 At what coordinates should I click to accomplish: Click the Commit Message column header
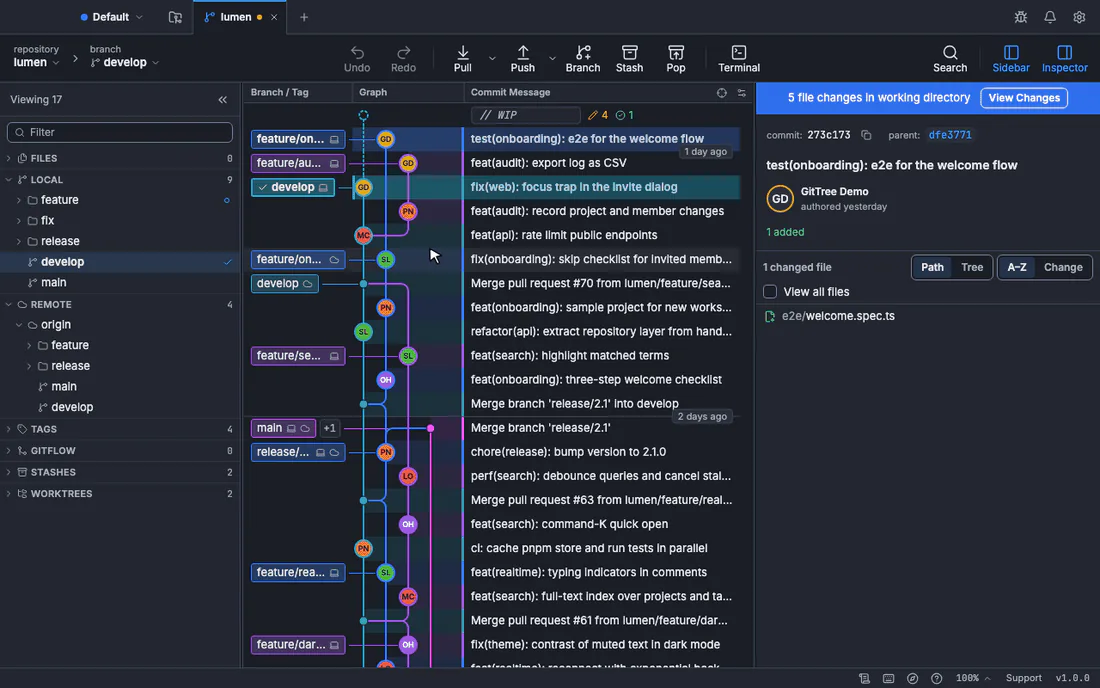(510, 92)
